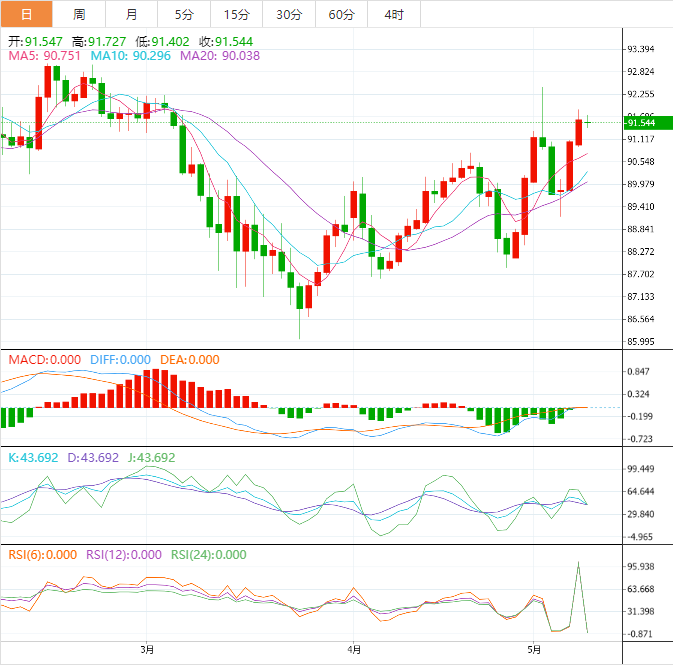Click the green 91.544 current price tag
673x667 pixels.
tap(648, 123)
